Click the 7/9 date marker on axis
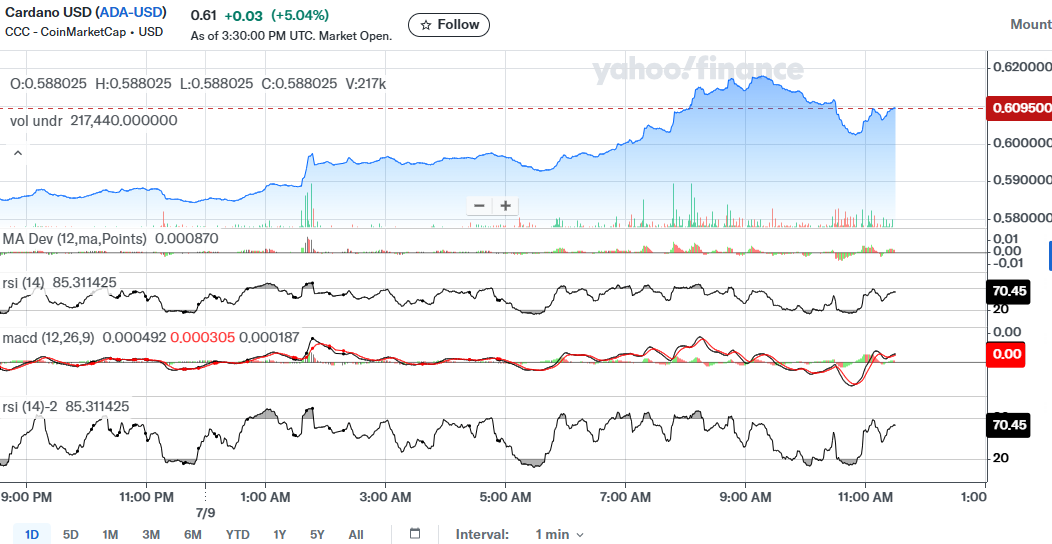 click(205, 512)
